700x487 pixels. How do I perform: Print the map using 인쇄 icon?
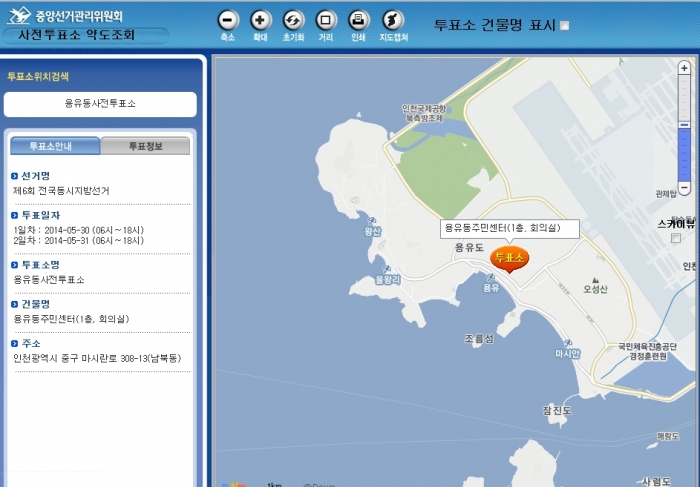[x=358, y=20]
